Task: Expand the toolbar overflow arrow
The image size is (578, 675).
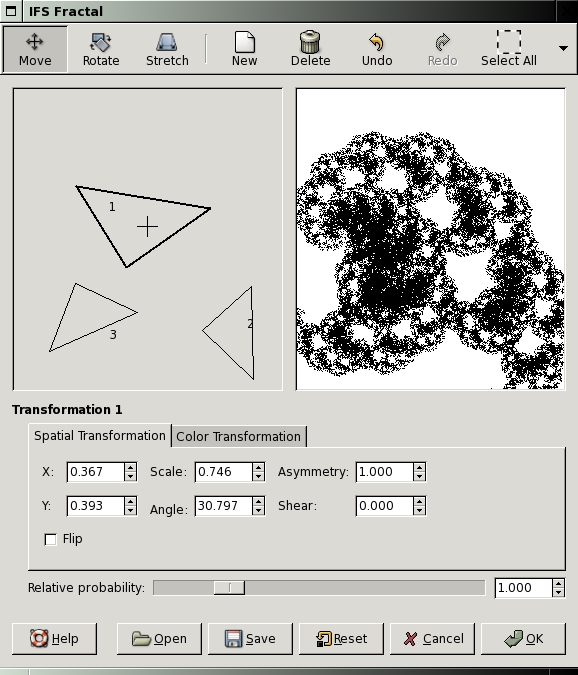Action: tap(563, 48)
